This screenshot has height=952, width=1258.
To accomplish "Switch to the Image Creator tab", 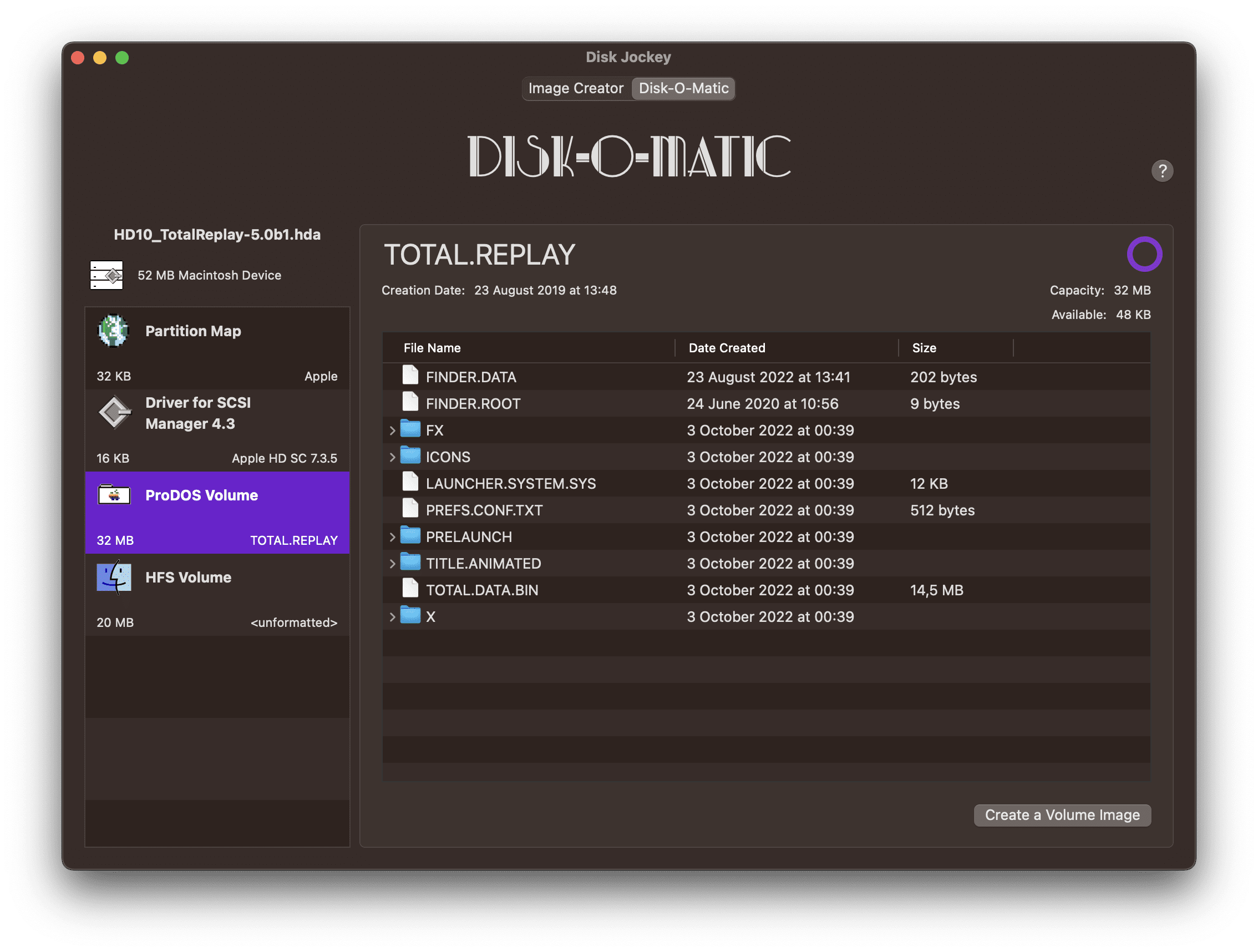I will point(576,88).
